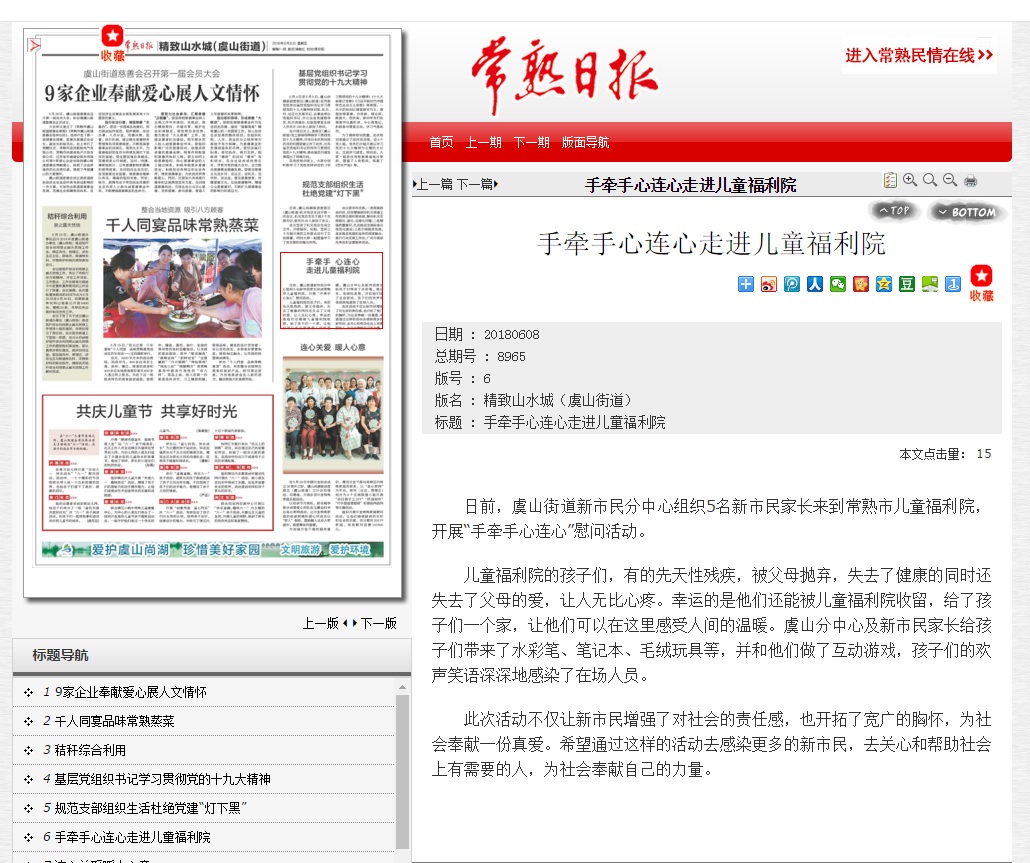This screenshot has height=863, width=1030.
Task: Open the blue plus more-share icon
Action: 746,284
